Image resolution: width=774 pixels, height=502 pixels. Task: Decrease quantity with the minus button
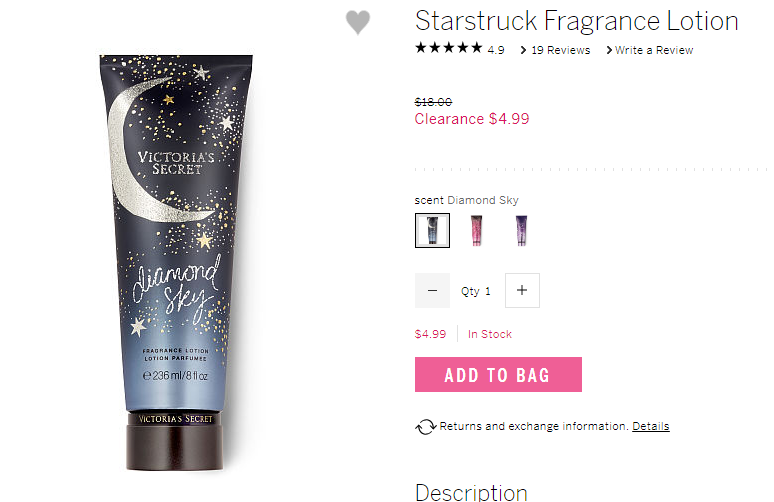432,290
